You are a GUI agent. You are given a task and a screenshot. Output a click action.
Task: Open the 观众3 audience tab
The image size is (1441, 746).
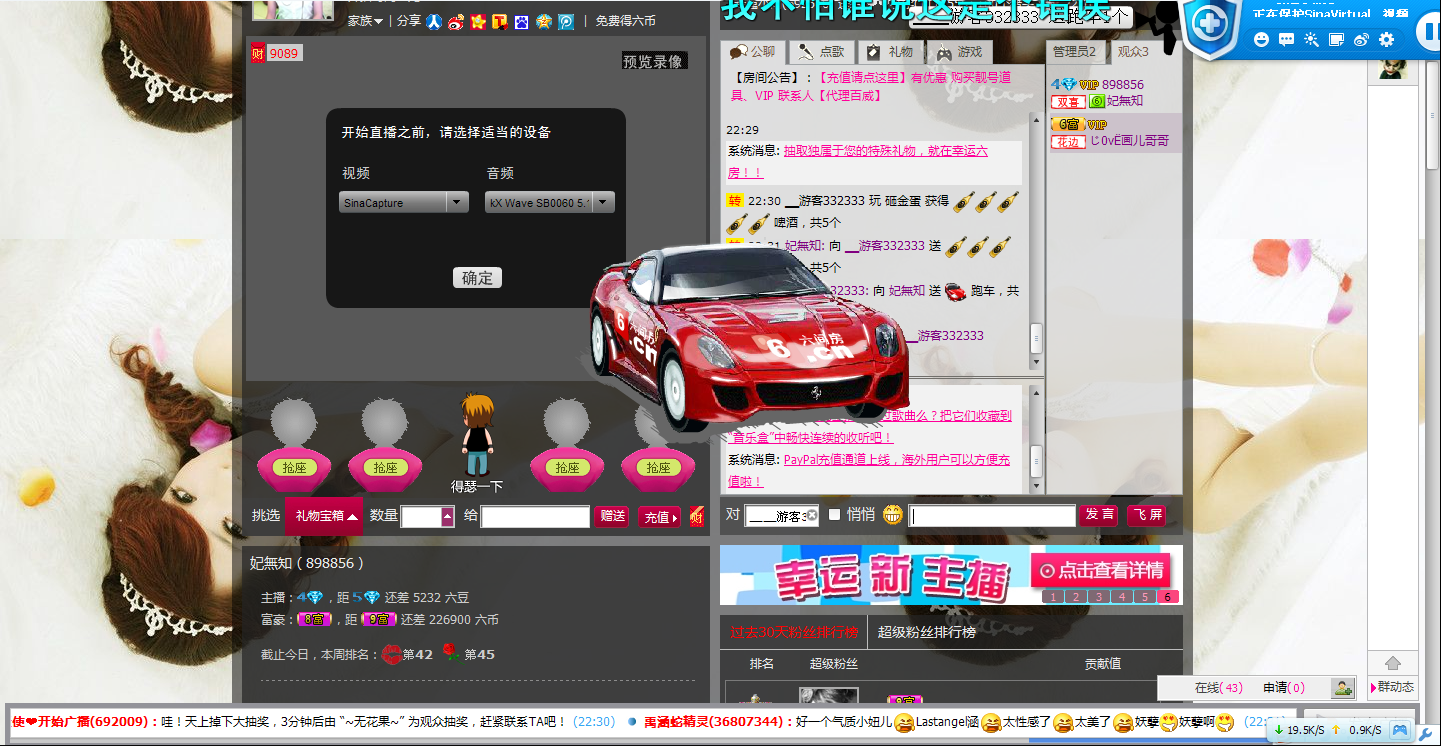click(x=1133, y=52)
